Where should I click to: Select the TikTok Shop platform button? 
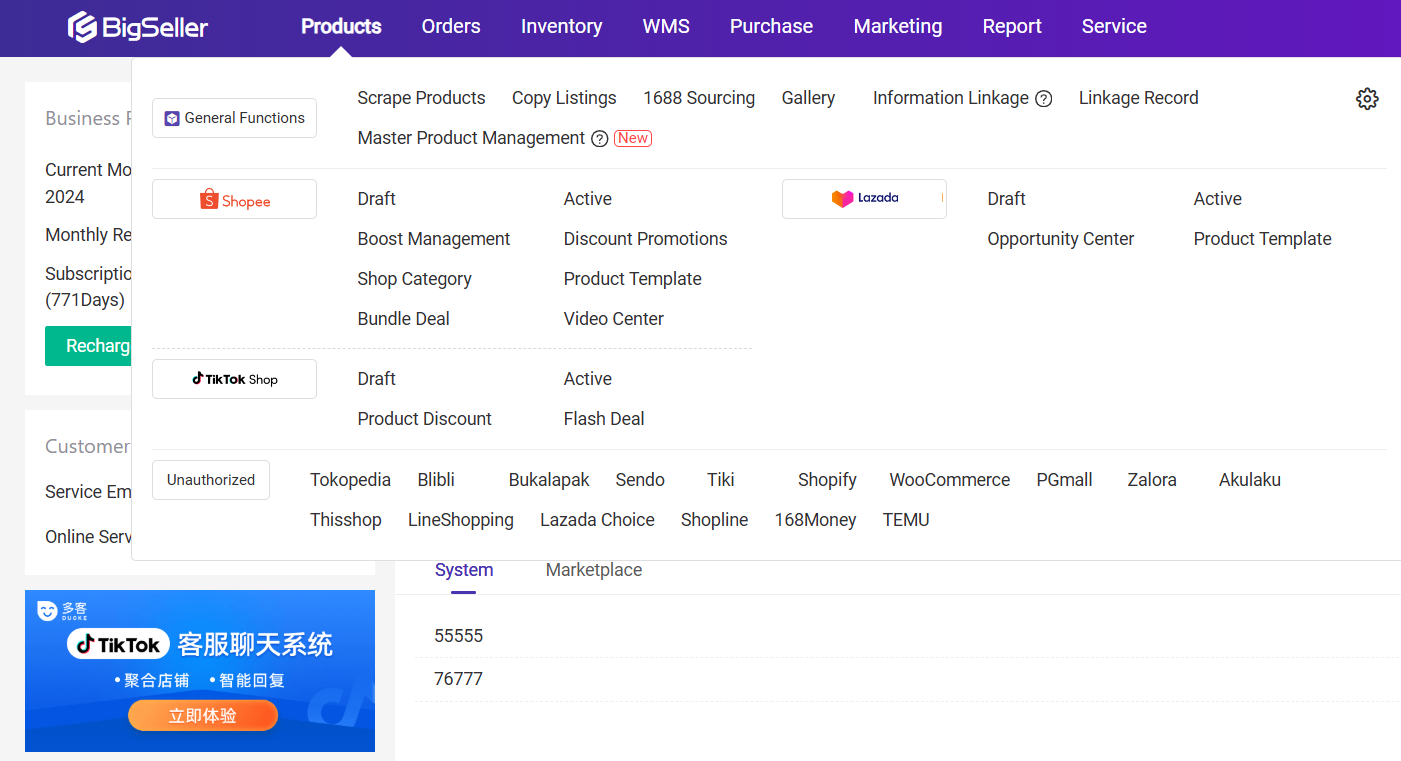[234, 379]
